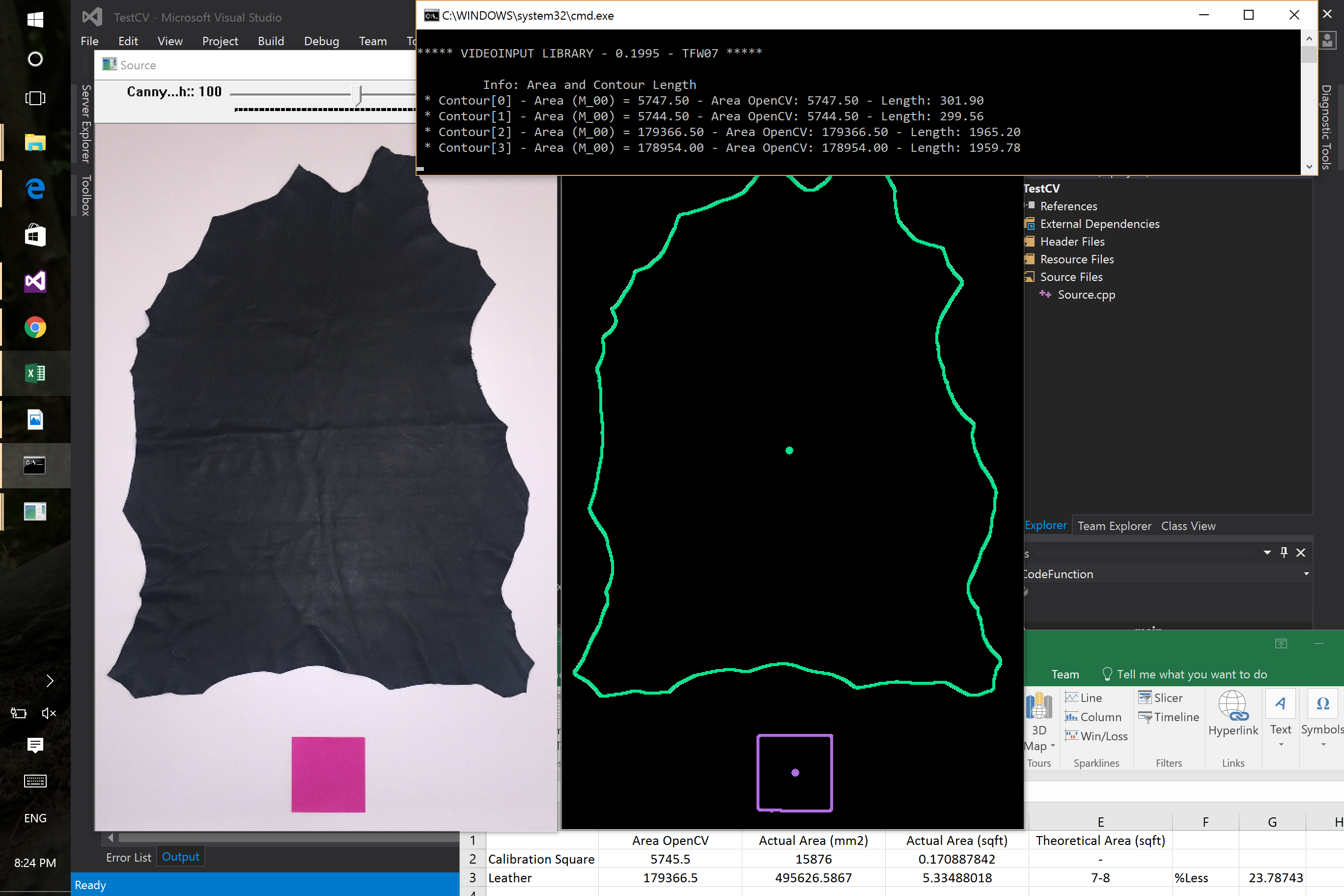Toggle the muted volume icon
Image resolution: width=1344 pixels, height=896 pixels.
[49, 713]
